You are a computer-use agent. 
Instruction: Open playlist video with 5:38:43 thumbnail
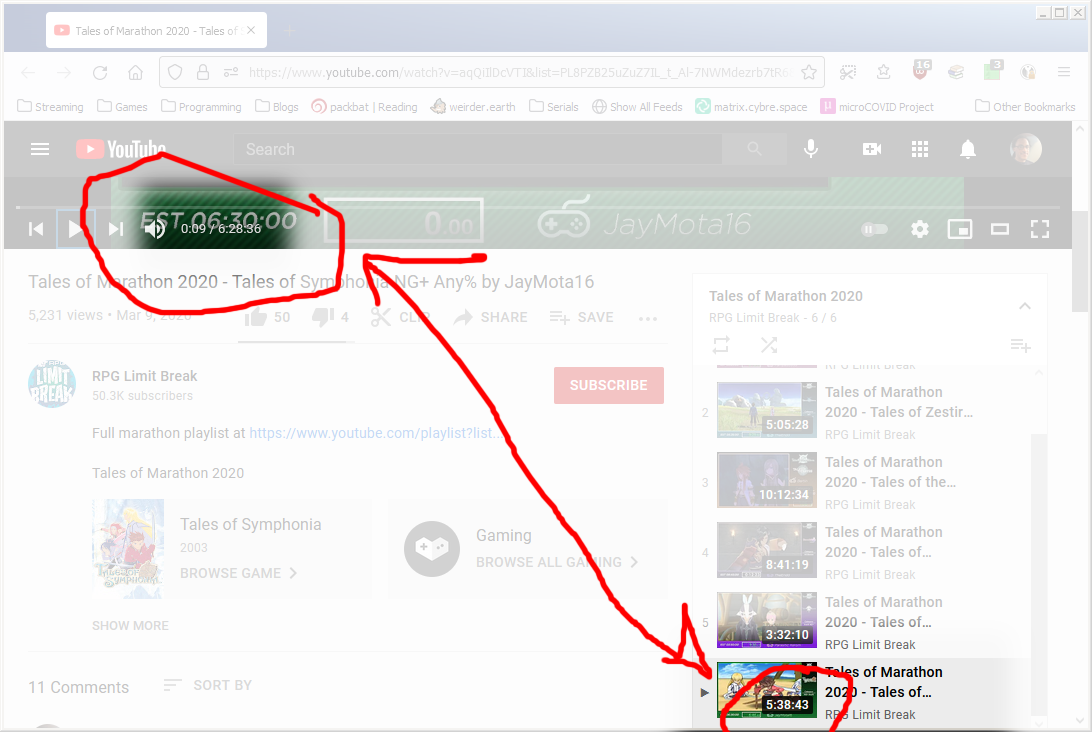[x=767, y=690]
